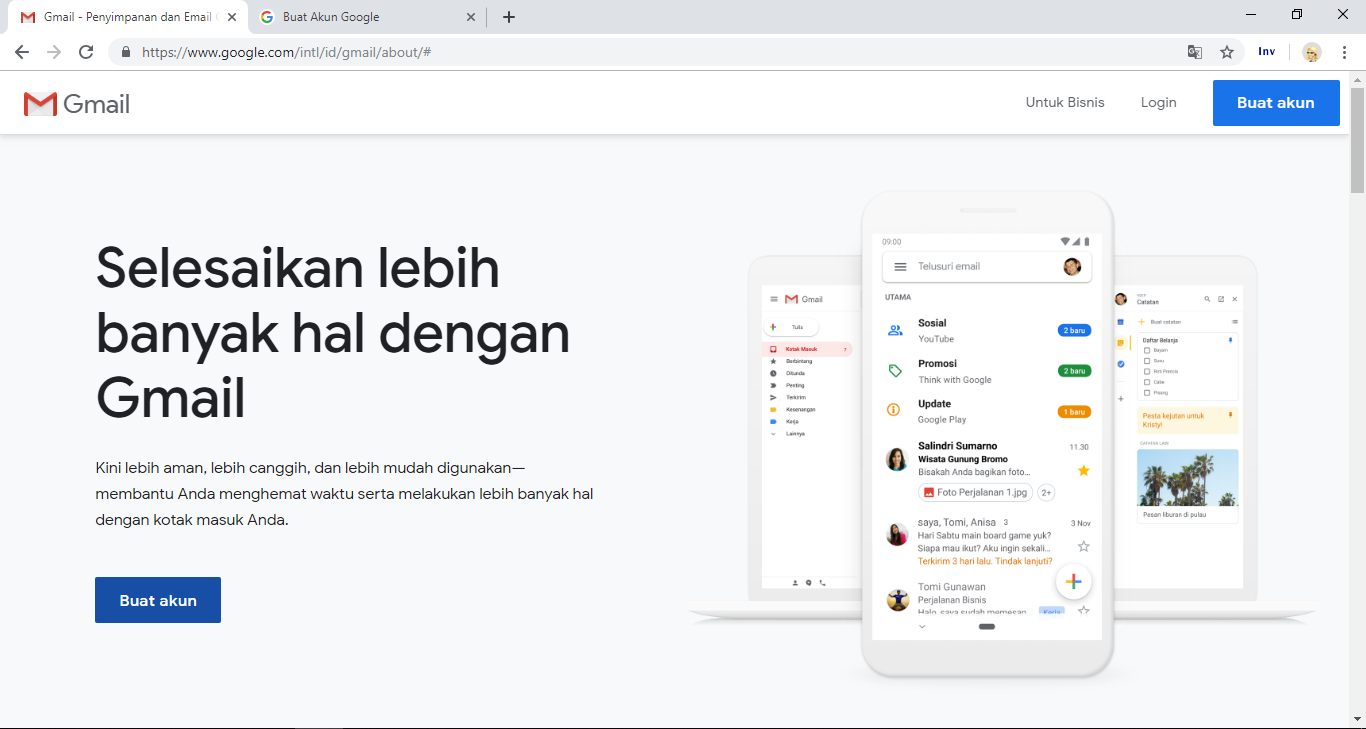Image resolution: width=1366 pixels, height=729 pixels.
Task: Click the address bar URL
Action: pyautogui.click(x=286, y=52)
